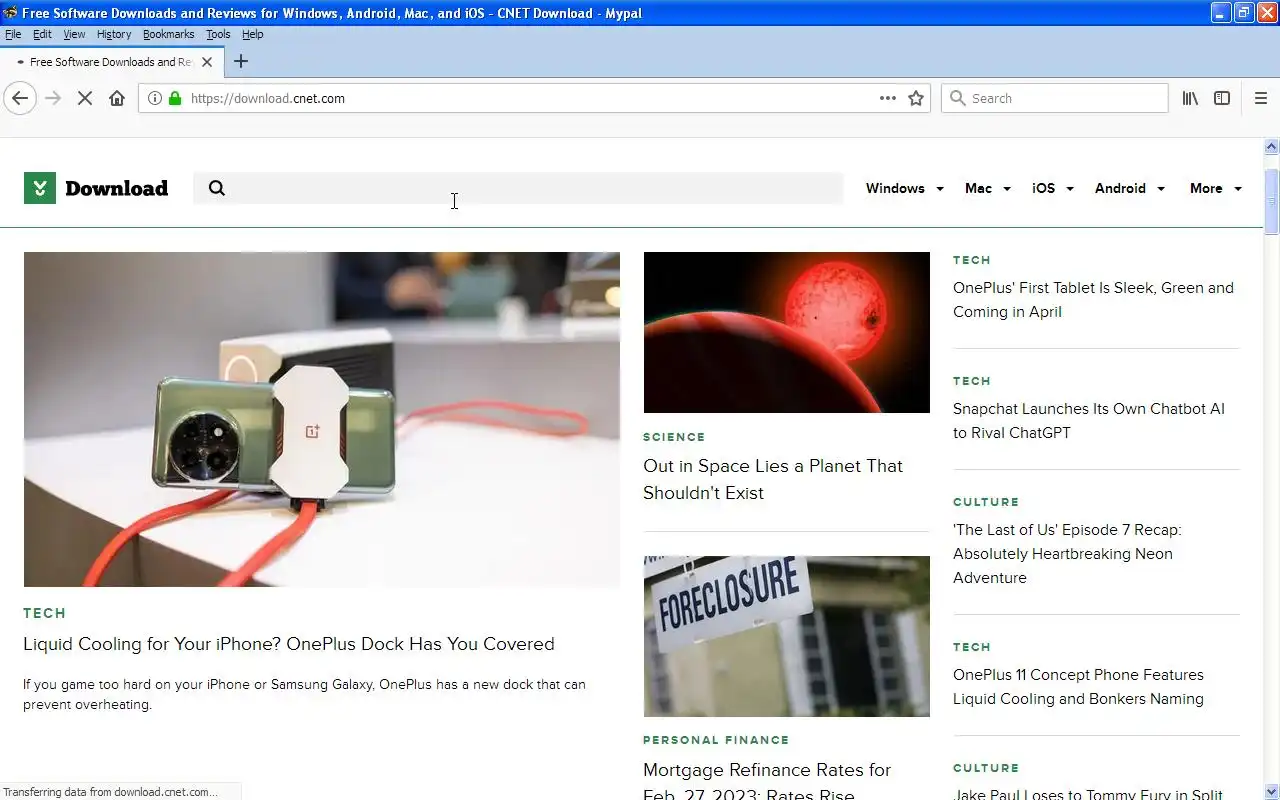The image size is (1280, 800).
Task: Open the Foreclosure sign image
Action: tap(786, 636)
